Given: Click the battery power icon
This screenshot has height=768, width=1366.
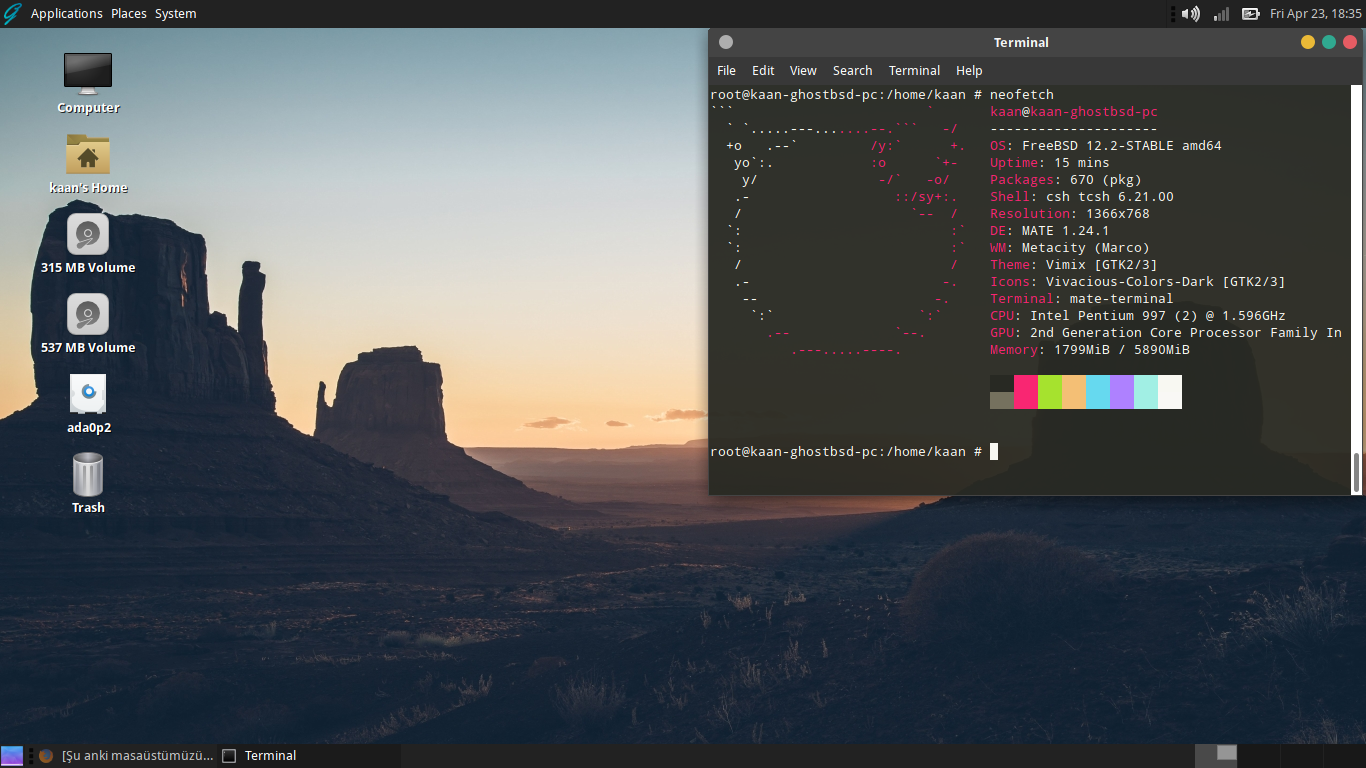Looking at the screenshot, I should click(x=1250, y=14).
